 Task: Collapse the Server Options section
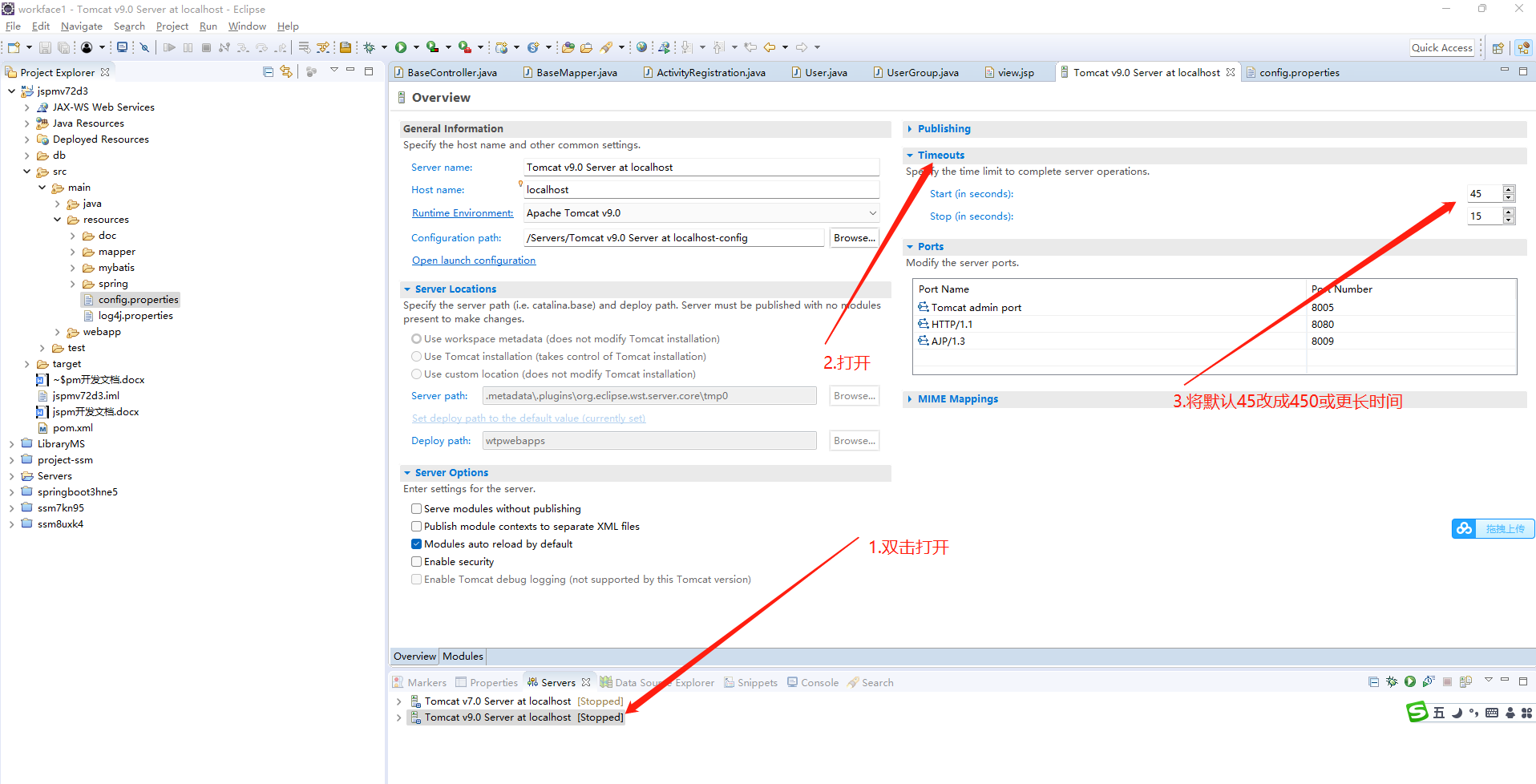point(407,473)
